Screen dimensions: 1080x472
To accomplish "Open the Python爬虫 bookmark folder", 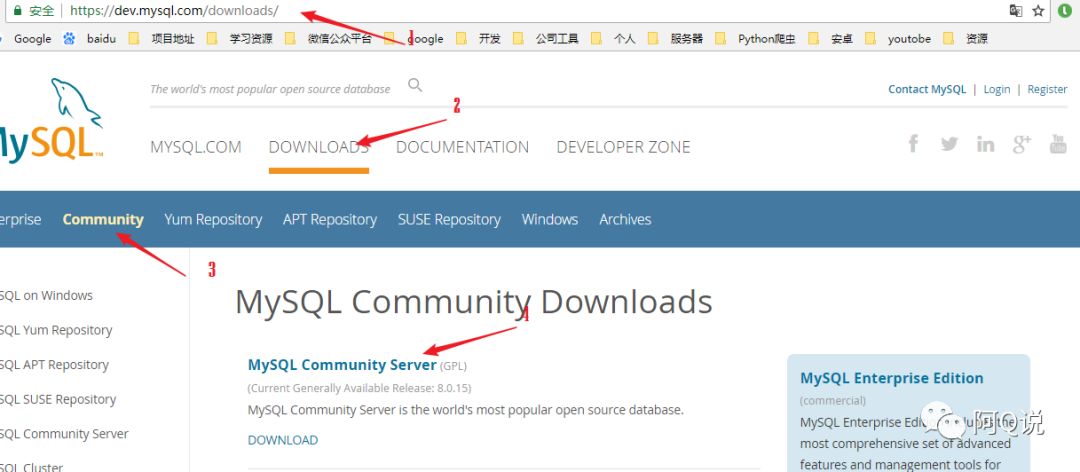I will 756,39.
